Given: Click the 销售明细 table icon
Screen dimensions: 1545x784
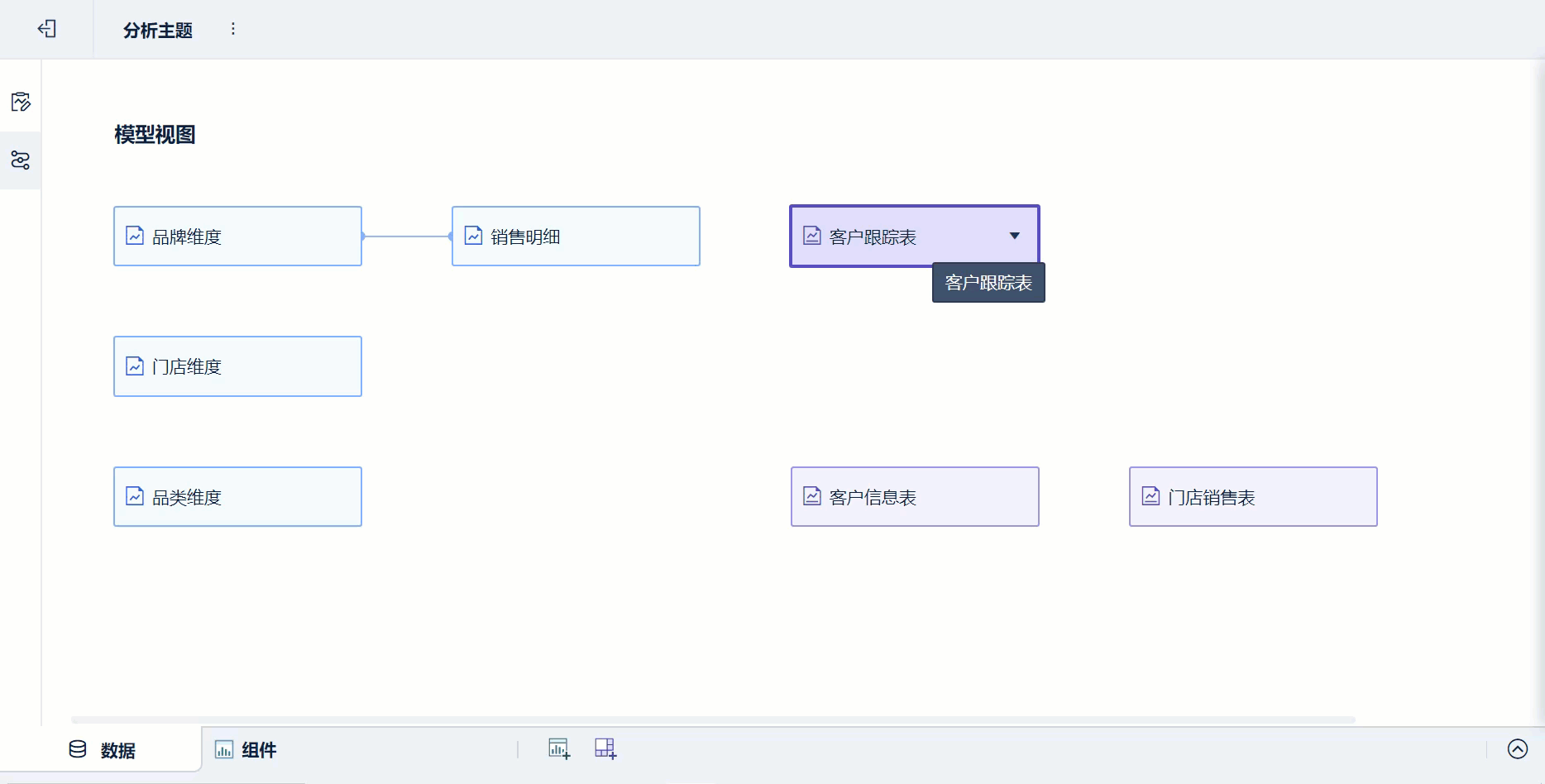Looking at the screenshot, I should pyautogui.click(x=473, y=236).
